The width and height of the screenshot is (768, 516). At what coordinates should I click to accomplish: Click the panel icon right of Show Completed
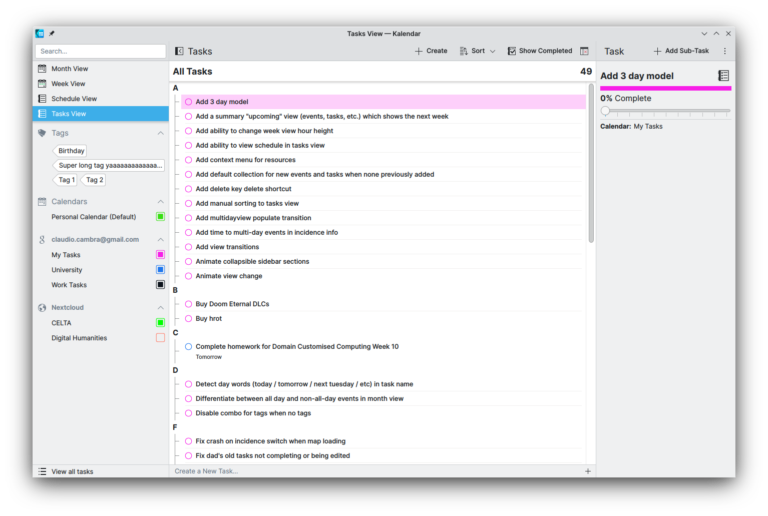(x=584, y=51)
